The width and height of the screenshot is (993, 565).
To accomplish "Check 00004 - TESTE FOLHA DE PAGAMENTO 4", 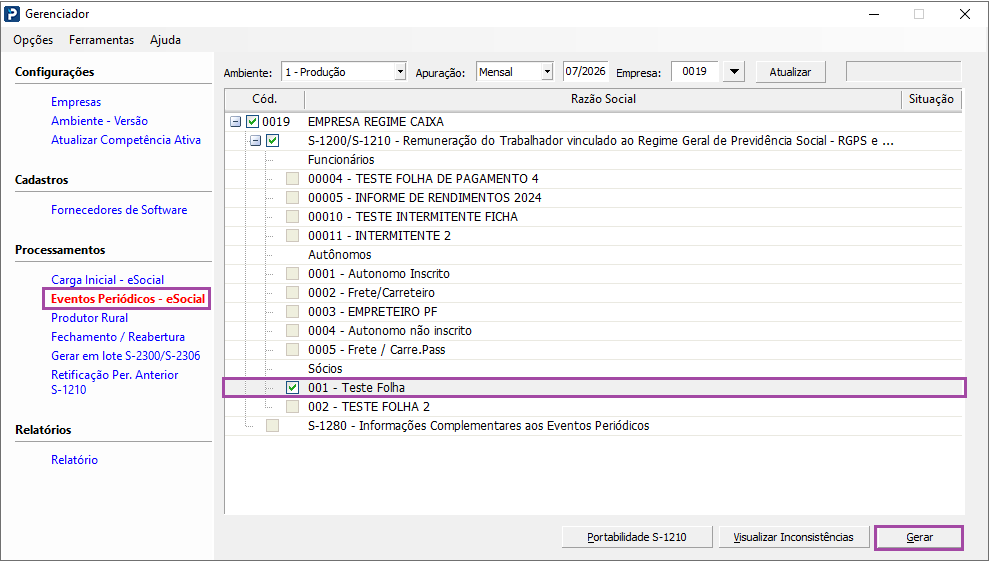I will (x=292, y=179).
